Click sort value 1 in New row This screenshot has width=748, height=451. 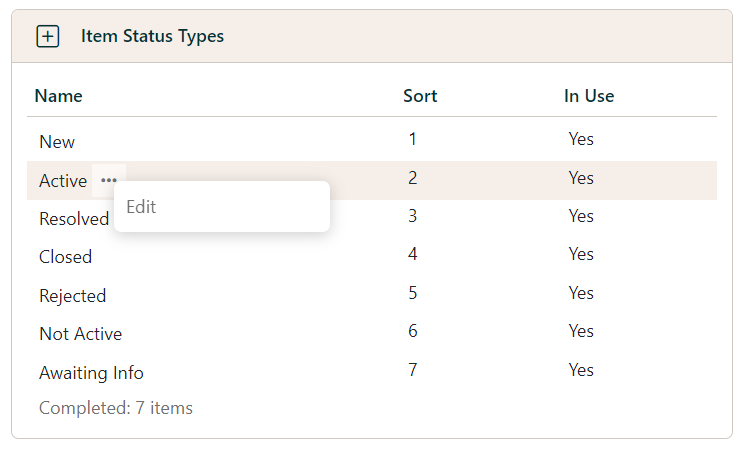(413, 139)
